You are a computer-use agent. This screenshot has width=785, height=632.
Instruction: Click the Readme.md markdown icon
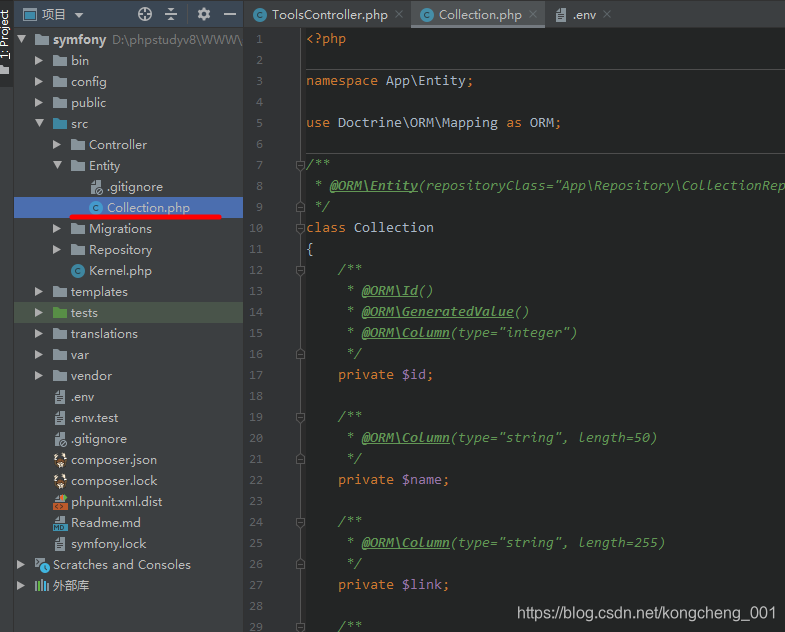60,523
